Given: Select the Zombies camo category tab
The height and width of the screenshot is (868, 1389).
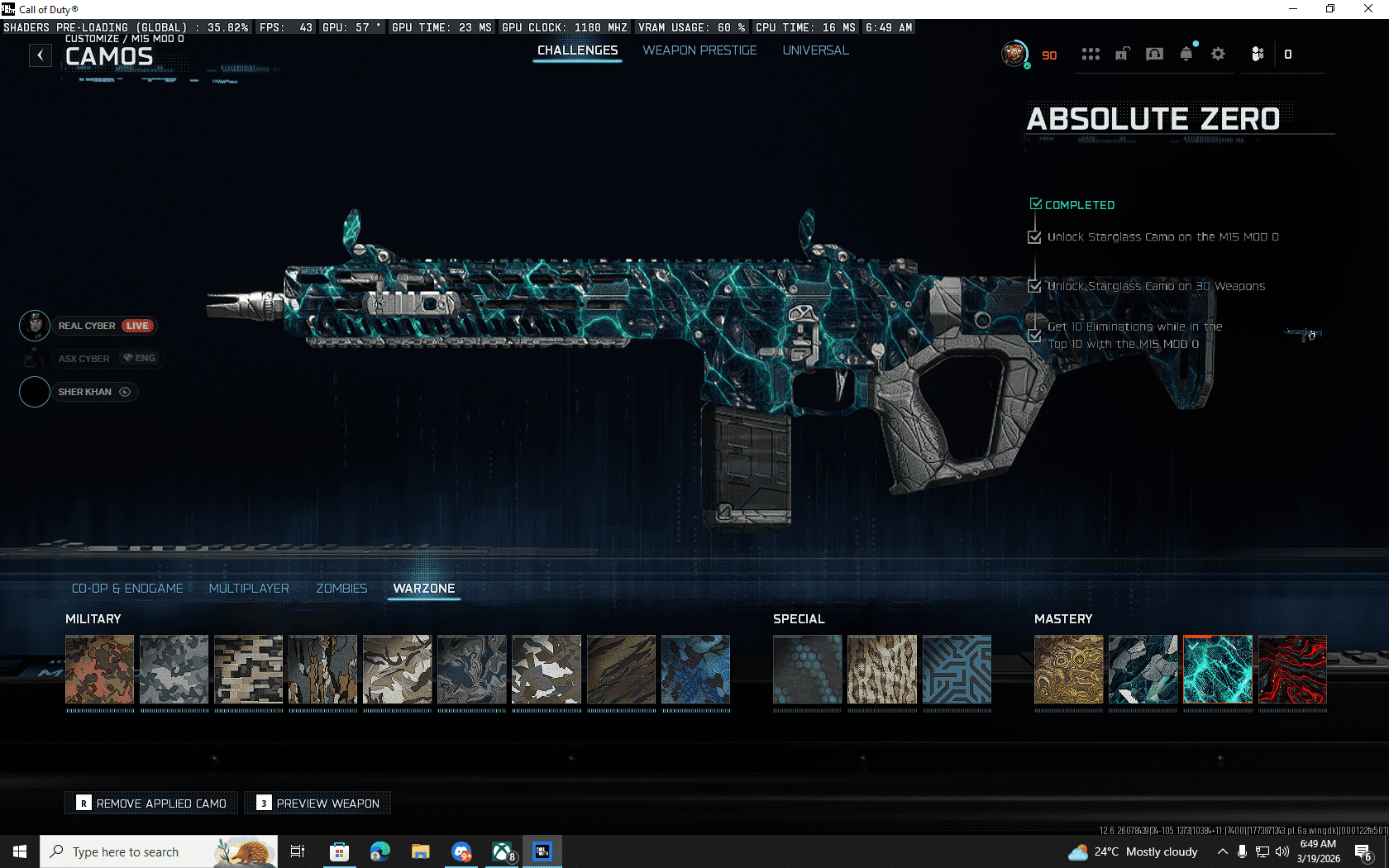Looking at the screenshot, I should [341, 589].
